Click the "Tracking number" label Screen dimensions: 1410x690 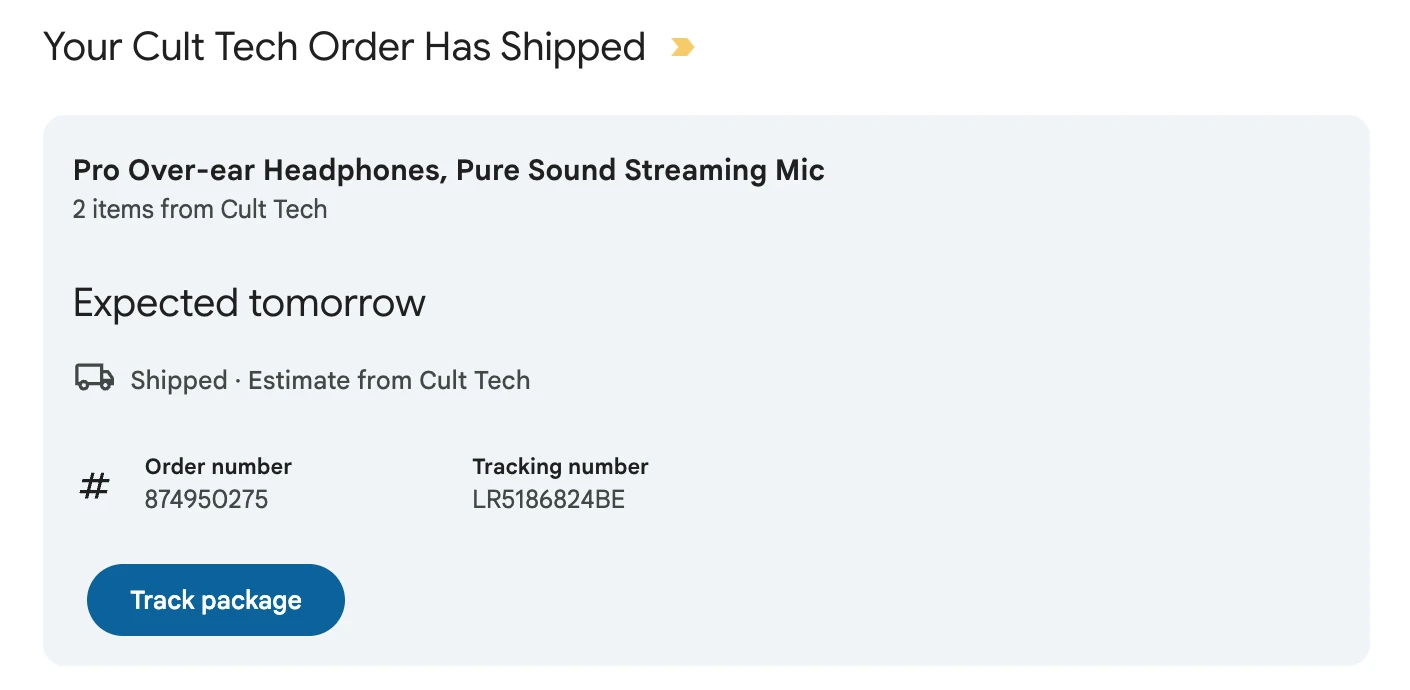(x=560, y=466)
